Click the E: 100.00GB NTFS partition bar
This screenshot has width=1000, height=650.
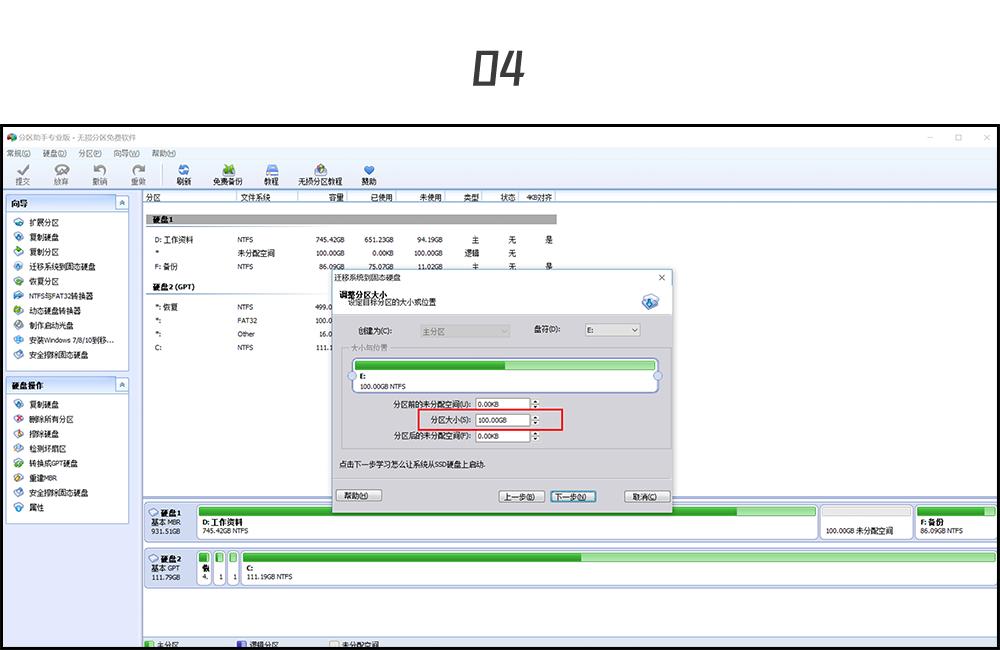coord(504,376)
